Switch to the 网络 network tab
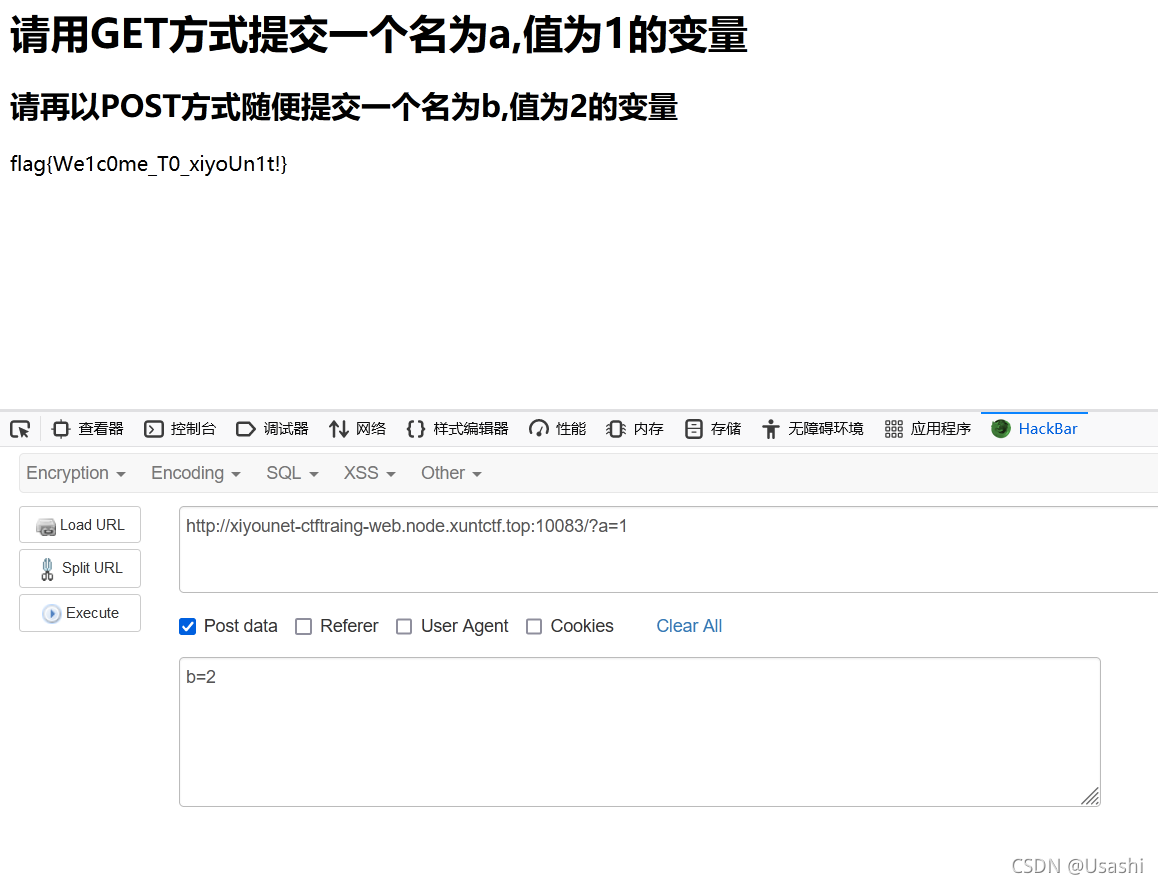The height and width of the screenshot is (884, 1158). pyautogui.click(x=357, y=429)
